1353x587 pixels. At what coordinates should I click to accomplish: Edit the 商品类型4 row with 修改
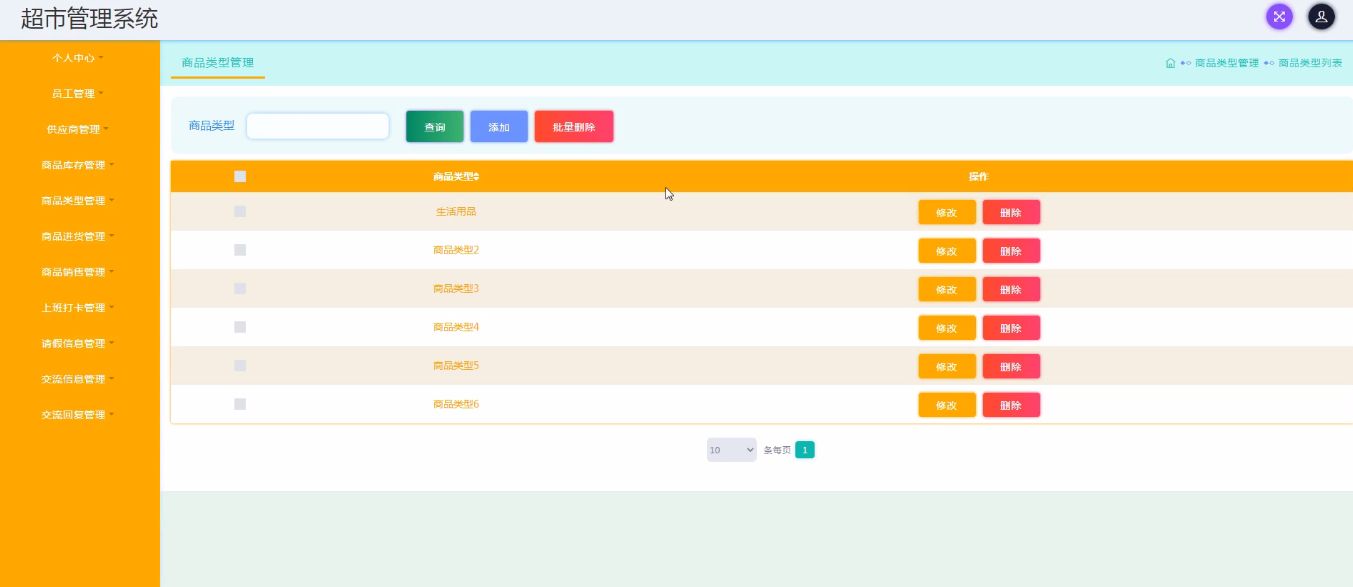947,328
